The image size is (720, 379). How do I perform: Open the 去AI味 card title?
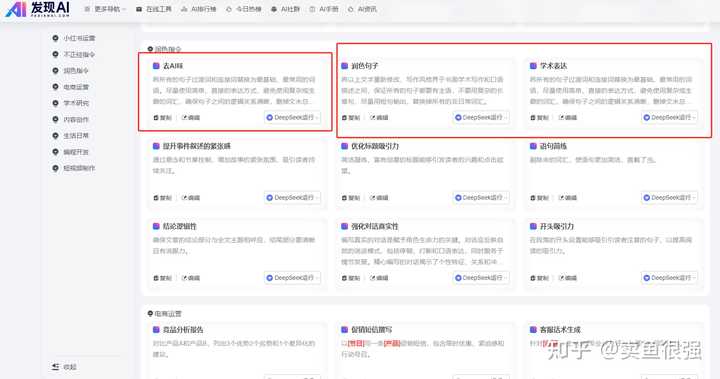pos(173,66)
